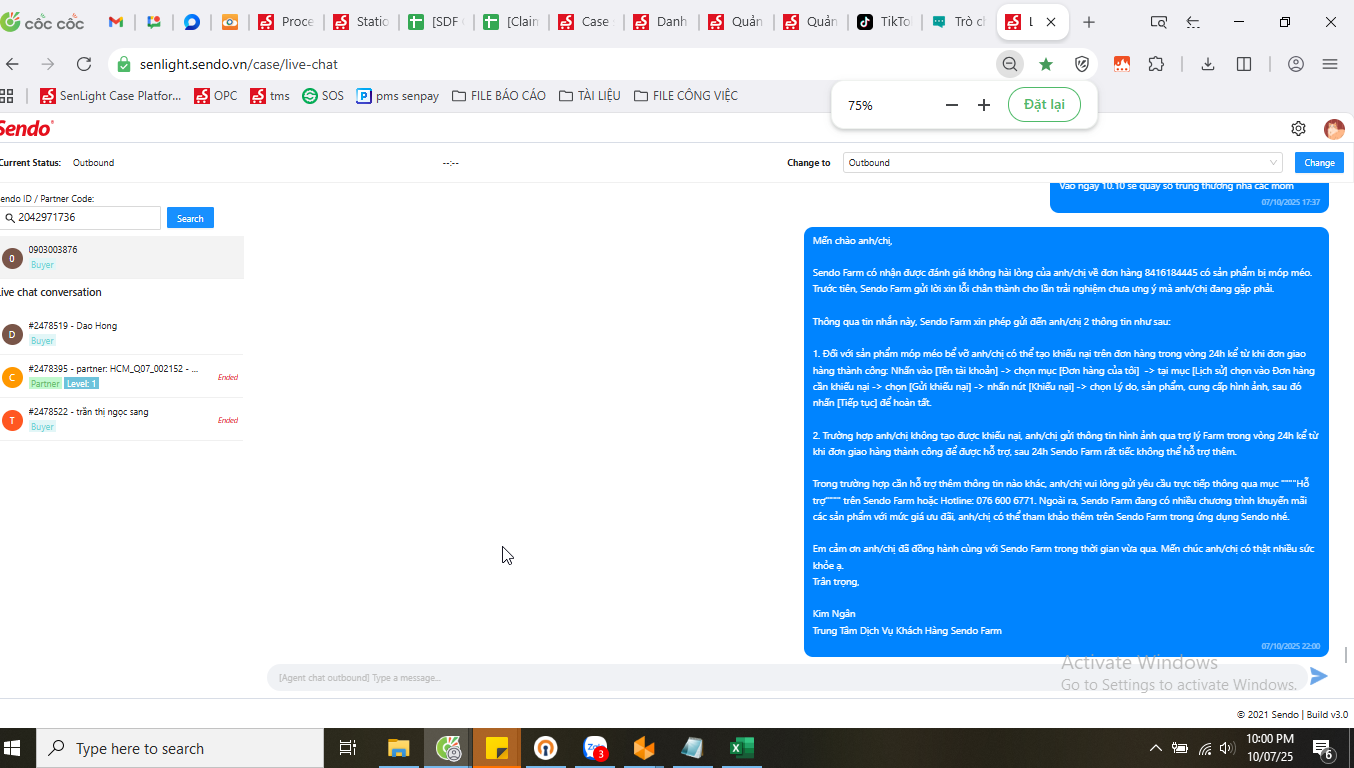Click the Cốc Cốc browser logo
The width and height of the screenshot is (1354, 768).
[43, 22]
